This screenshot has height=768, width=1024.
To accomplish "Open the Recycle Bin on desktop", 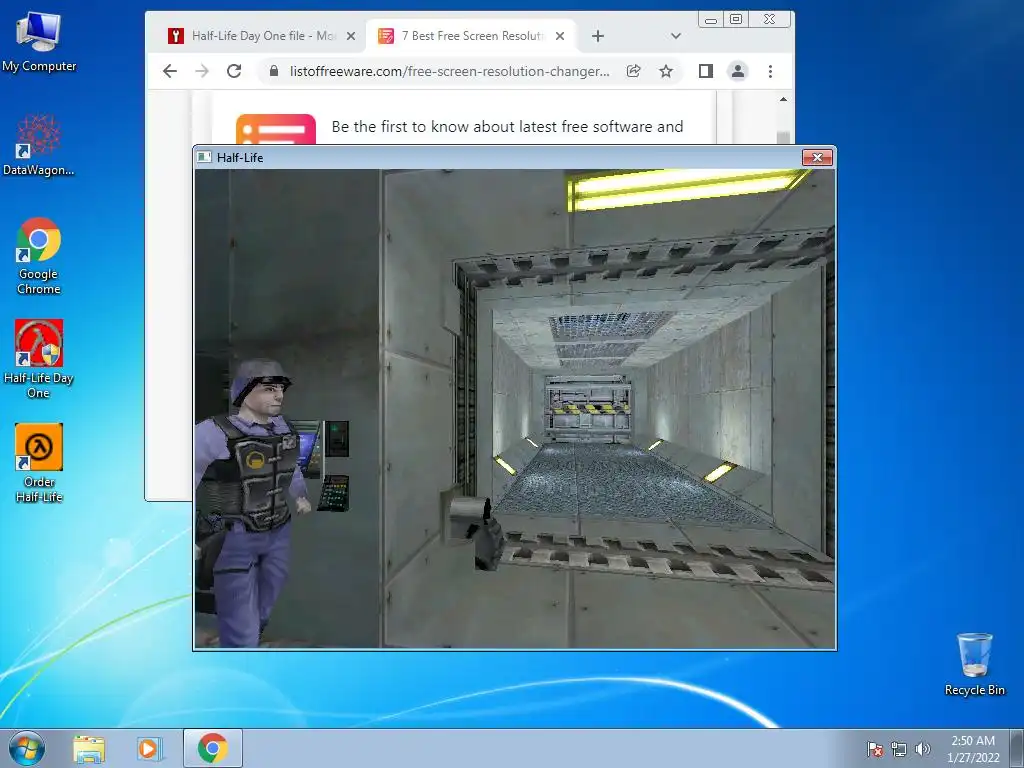I will click(x=974, y=664).
